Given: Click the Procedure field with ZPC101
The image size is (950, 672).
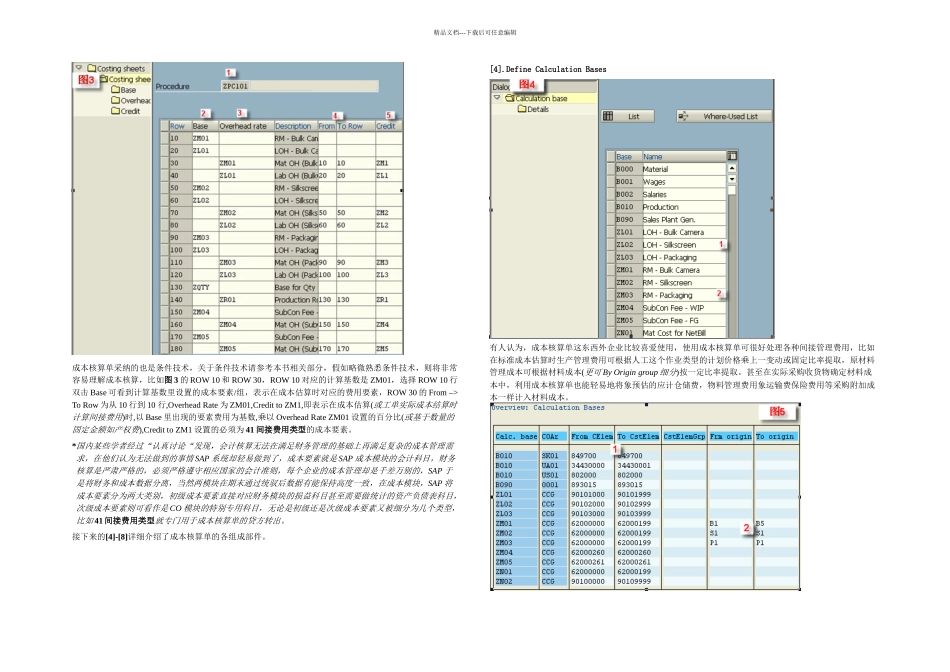Looking at the screenshot, I should (x=300, y=86).
